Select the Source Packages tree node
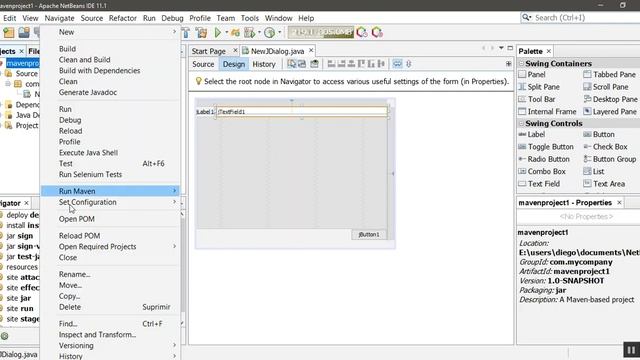 pyautogui.click(x=23, y=73)
